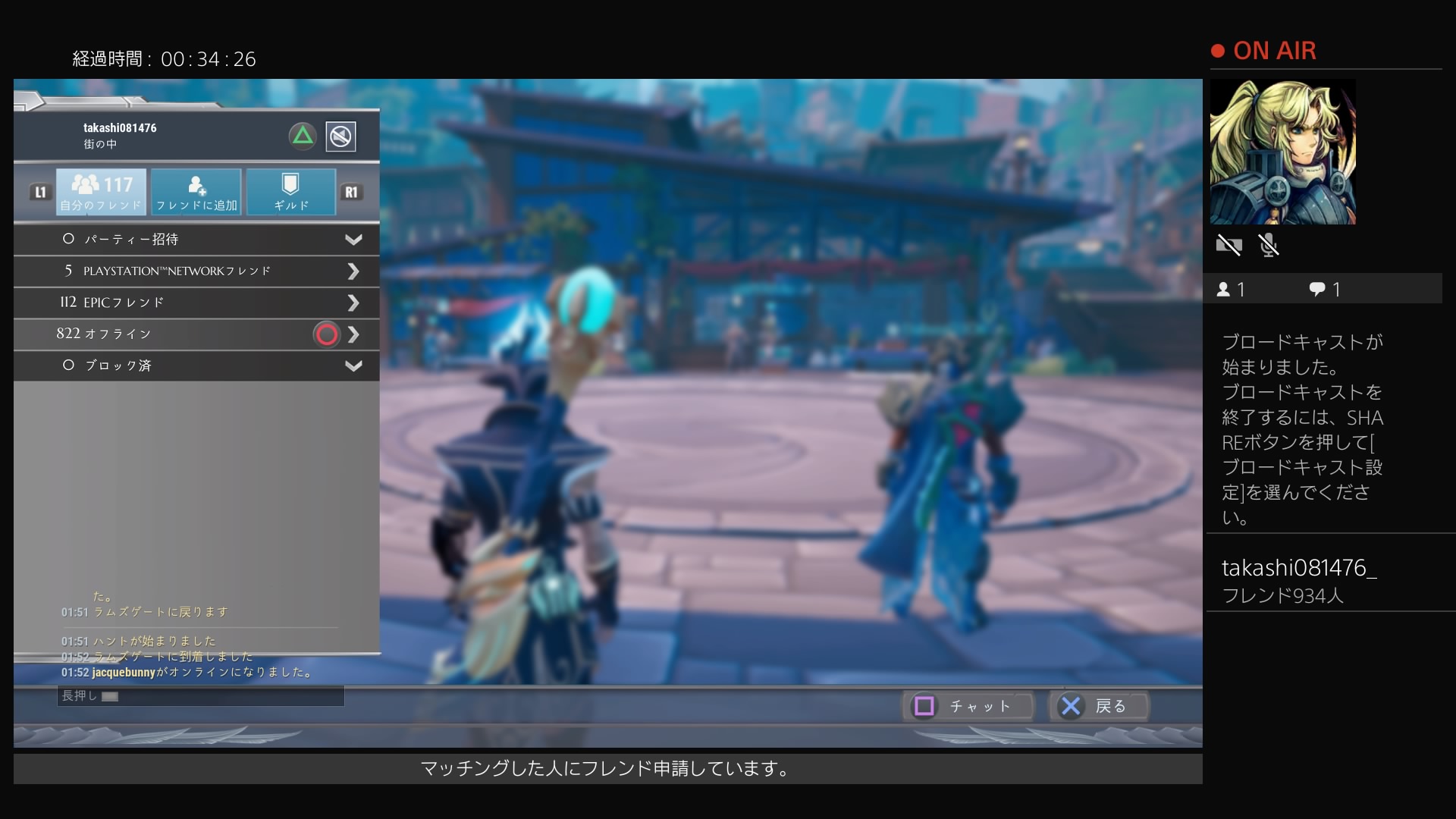
Task: Click the do-not-disturb icon beside triangle
Action: (341, 136)
